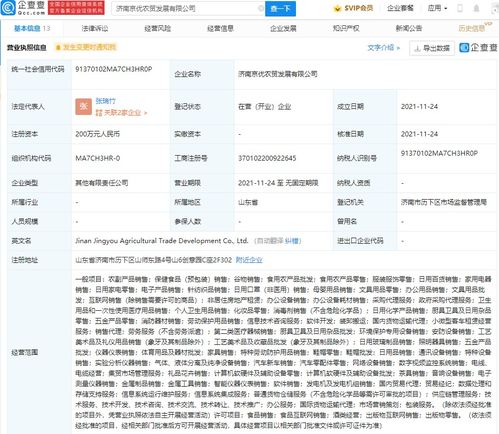Viewport: 499px width, 434px height.
Task: Click the 附近企业 link
Action: click(249, 260)
